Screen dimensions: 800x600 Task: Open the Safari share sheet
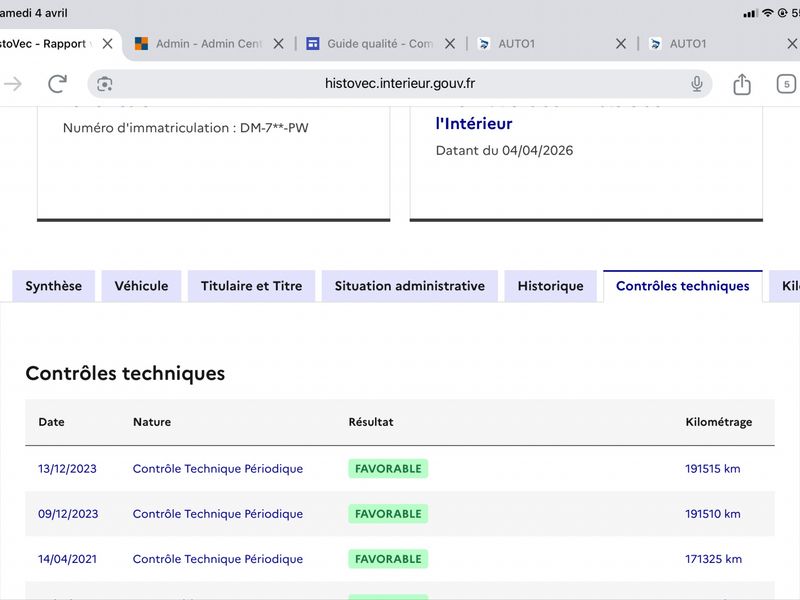click(x=742, y=84)
